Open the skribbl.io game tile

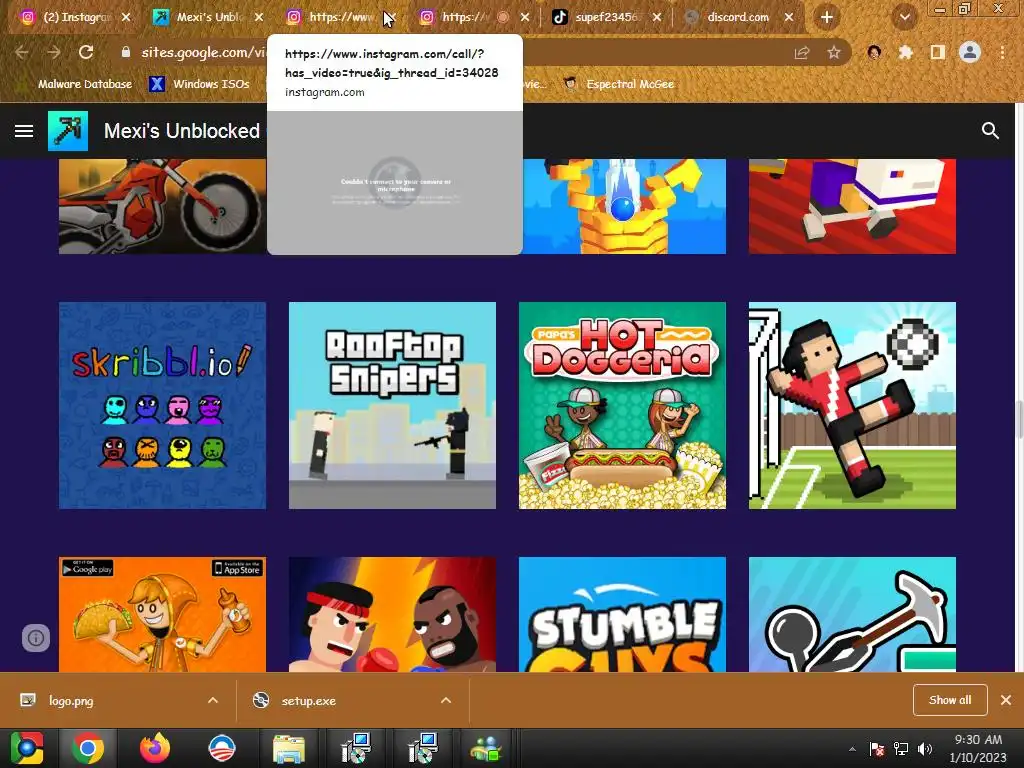[x=163, y=406]
